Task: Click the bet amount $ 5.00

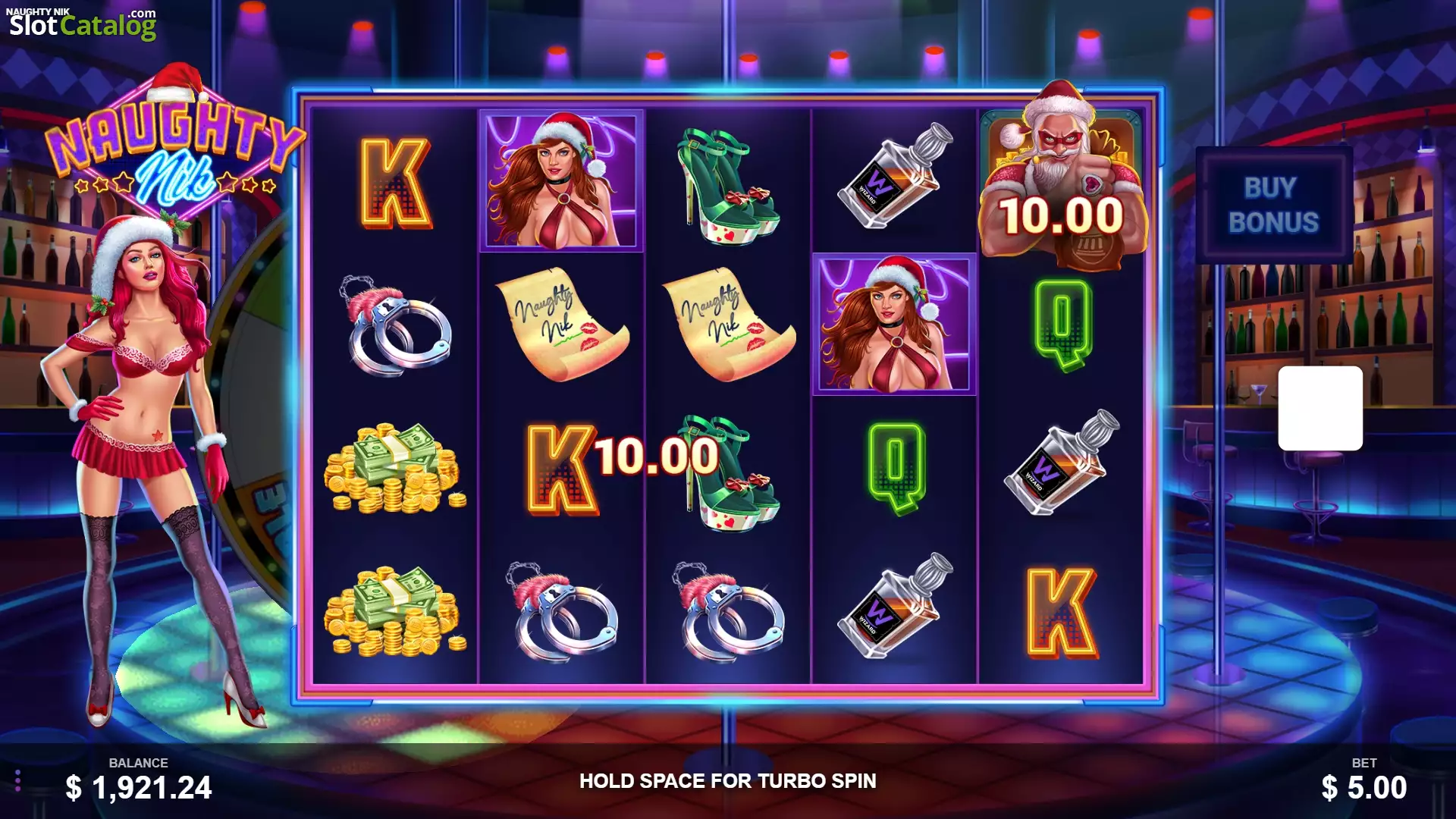Action: (x=1364, y=788)
